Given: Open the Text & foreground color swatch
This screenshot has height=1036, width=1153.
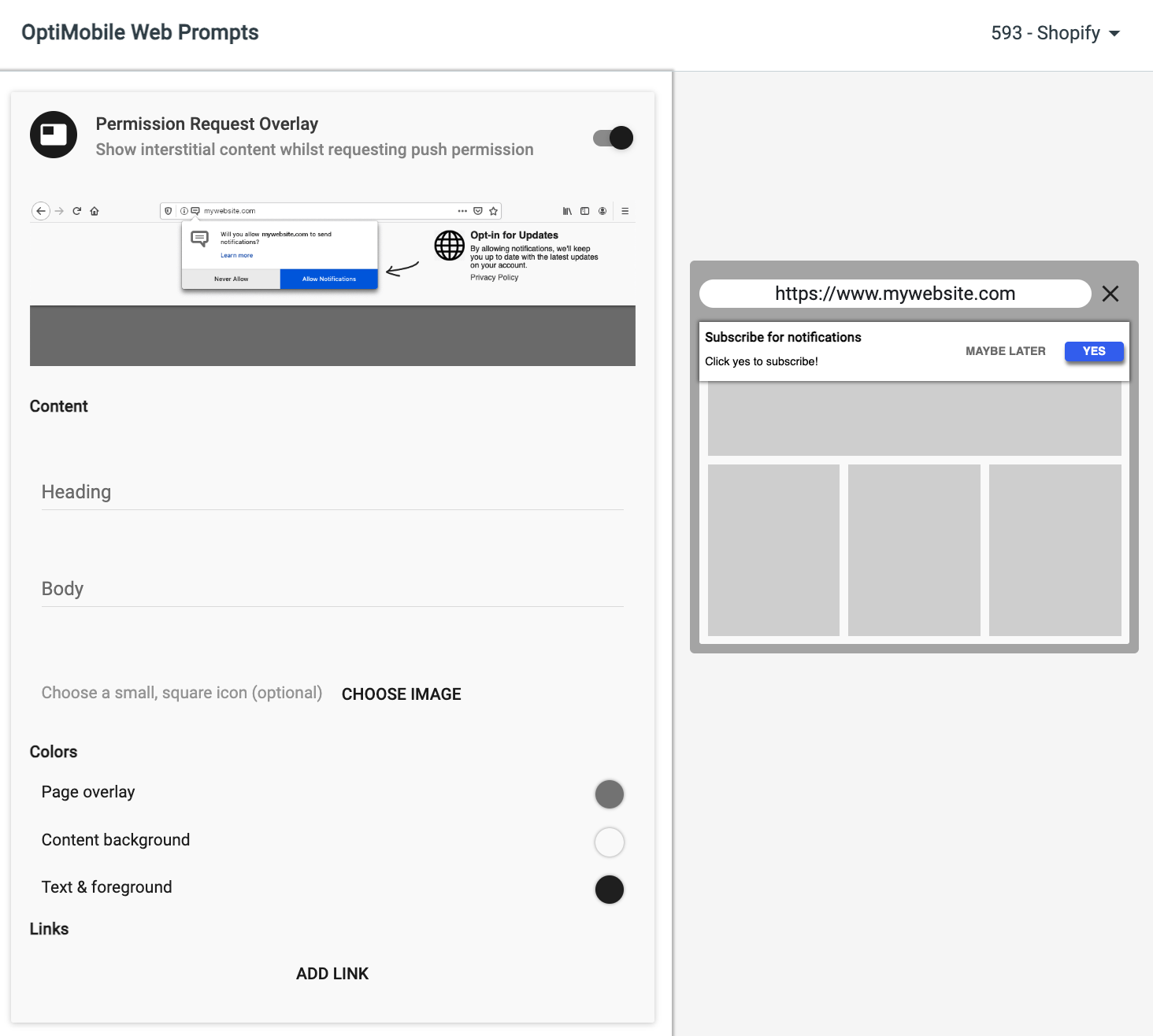Looking at the screenshot, I should point(610,890).
